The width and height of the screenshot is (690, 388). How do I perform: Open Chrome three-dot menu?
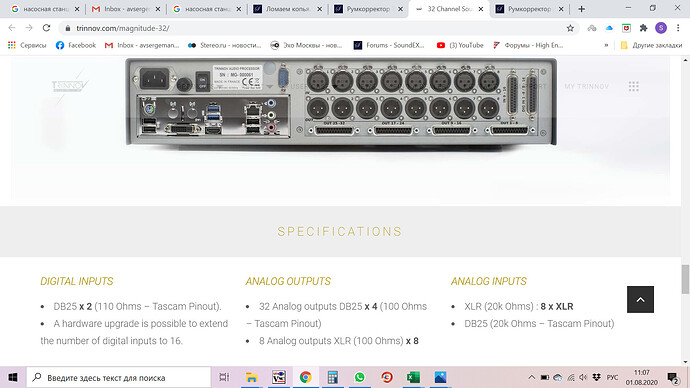click(x=678, y=28)
